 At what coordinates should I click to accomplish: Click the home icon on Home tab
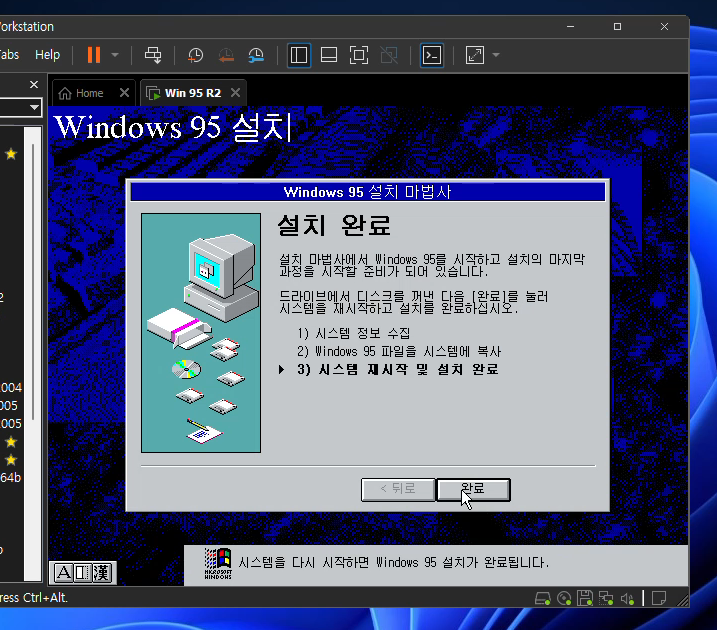[x=65, y=93]
